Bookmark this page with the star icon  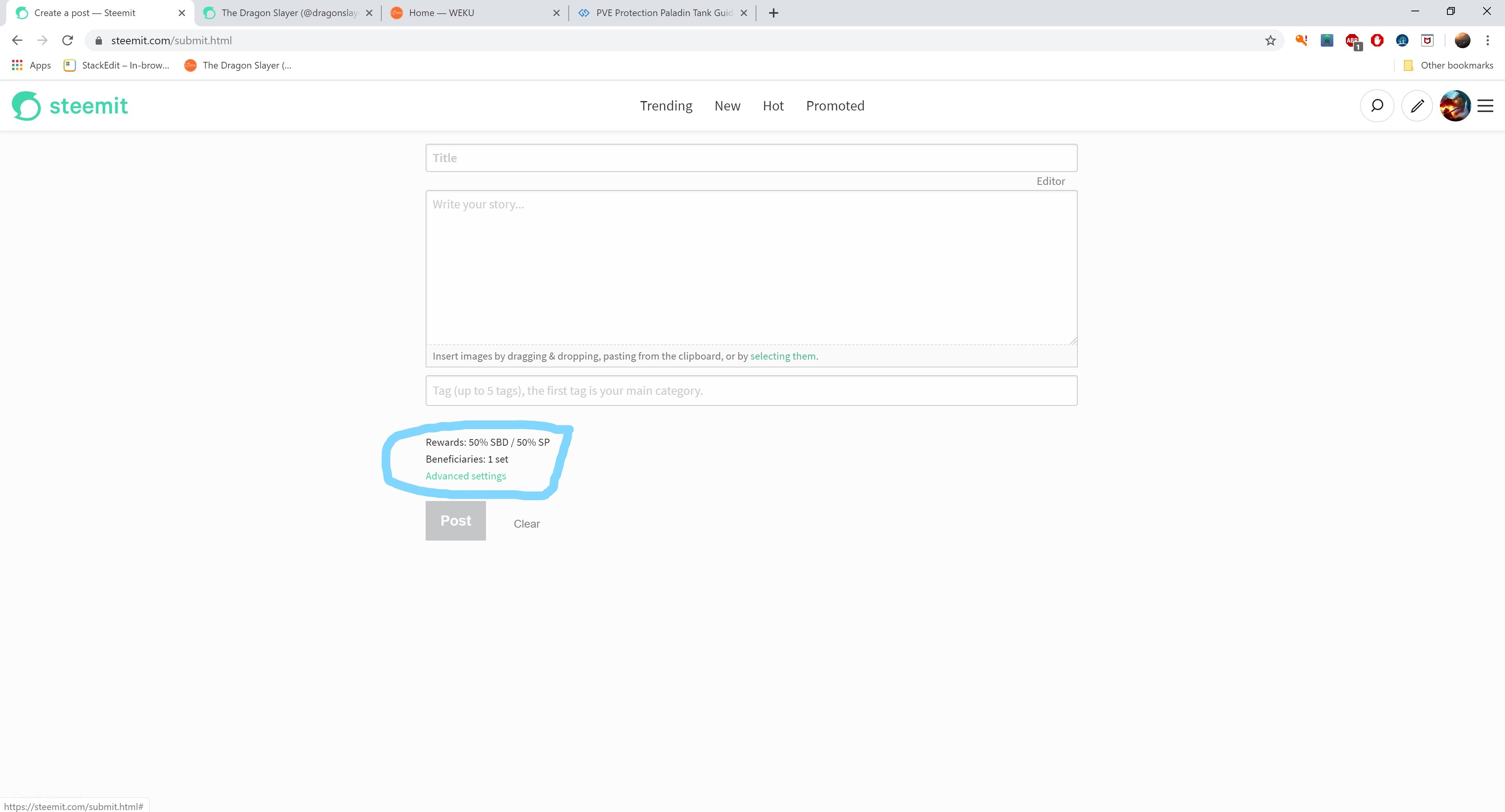1271,40
